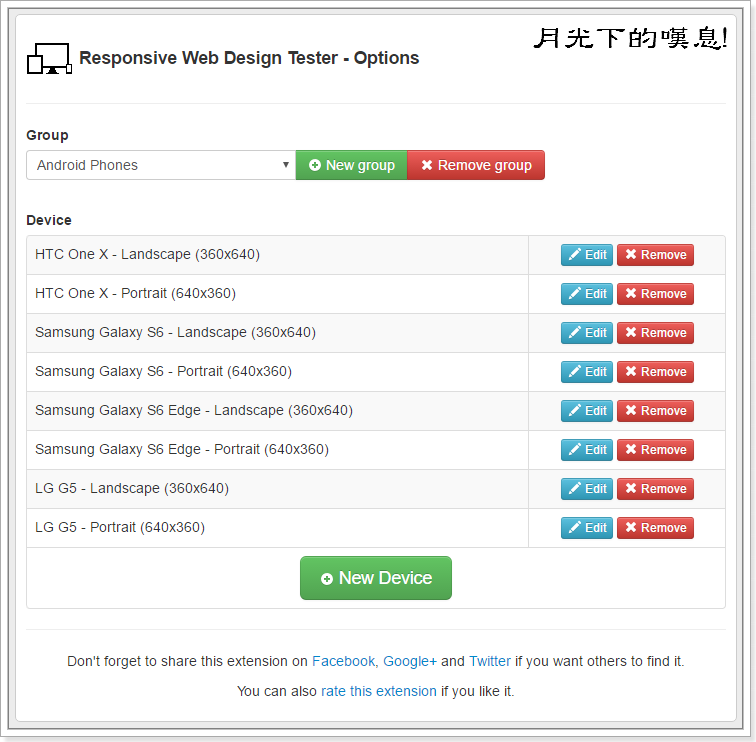Click the Remove group button
Screen dimensions: 756x742
click(x=476, y=165)
